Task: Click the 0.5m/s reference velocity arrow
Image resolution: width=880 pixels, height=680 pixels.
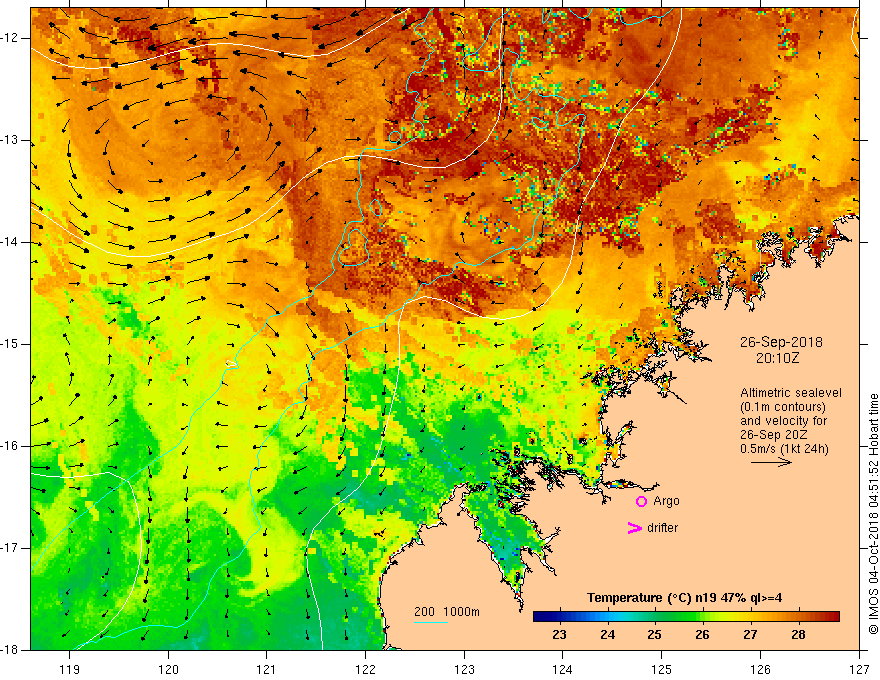Action: tap(771, 462)
